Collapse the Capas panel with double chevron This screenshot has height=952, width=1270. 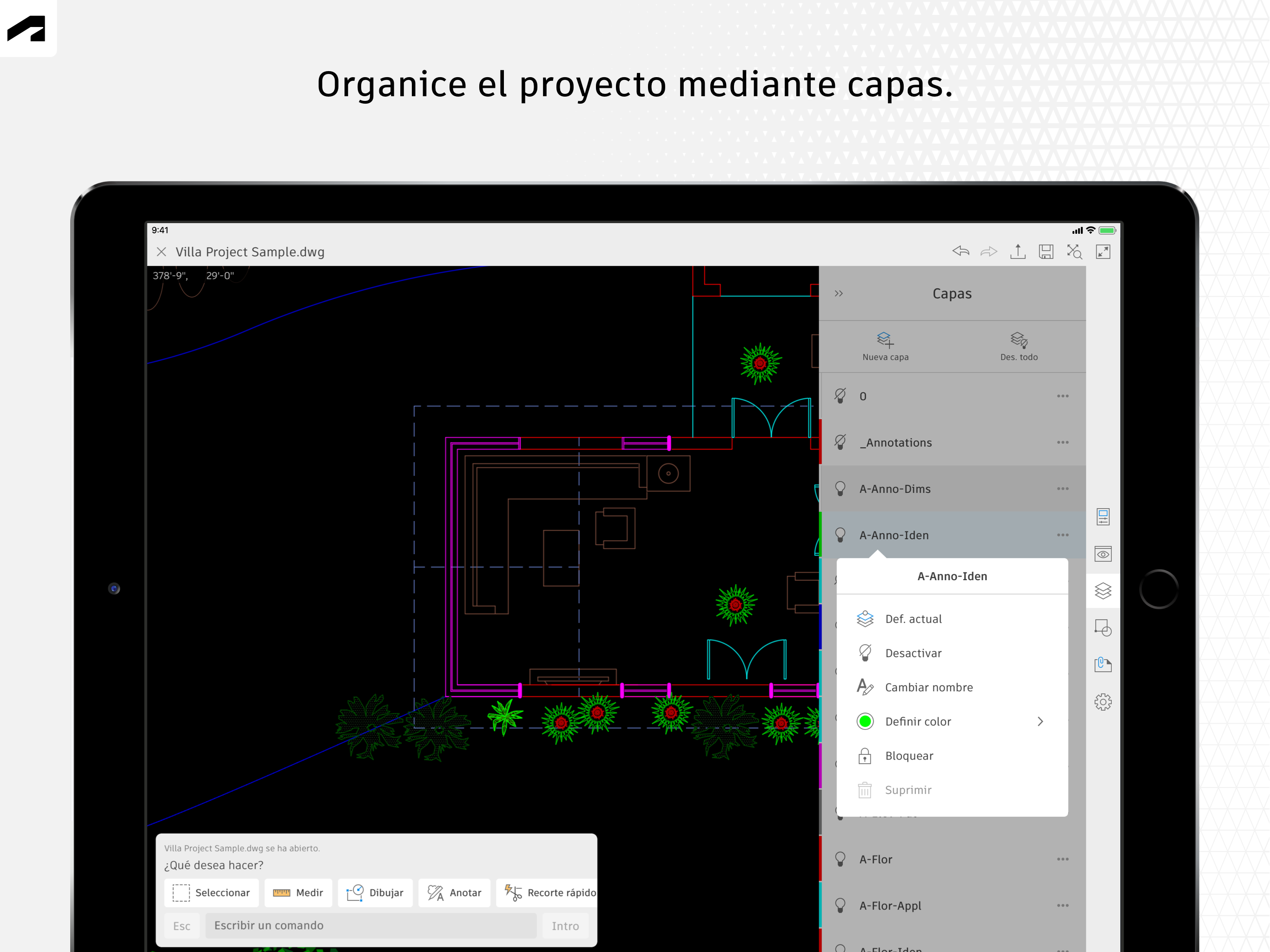coord(839,293)
